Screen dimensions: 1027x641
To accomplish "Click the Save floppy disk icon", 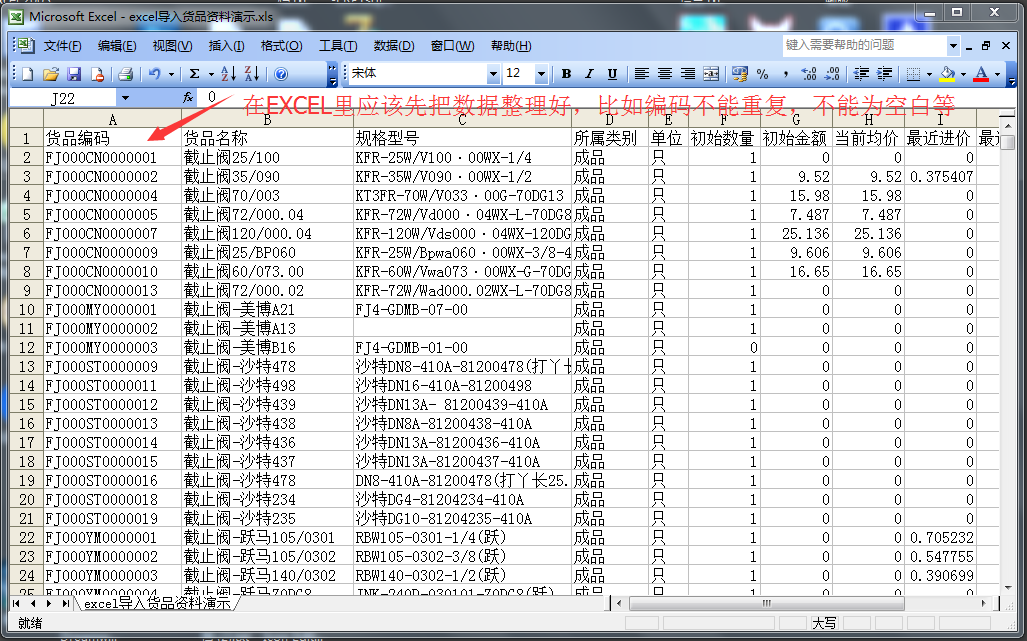I will point(74,74).
